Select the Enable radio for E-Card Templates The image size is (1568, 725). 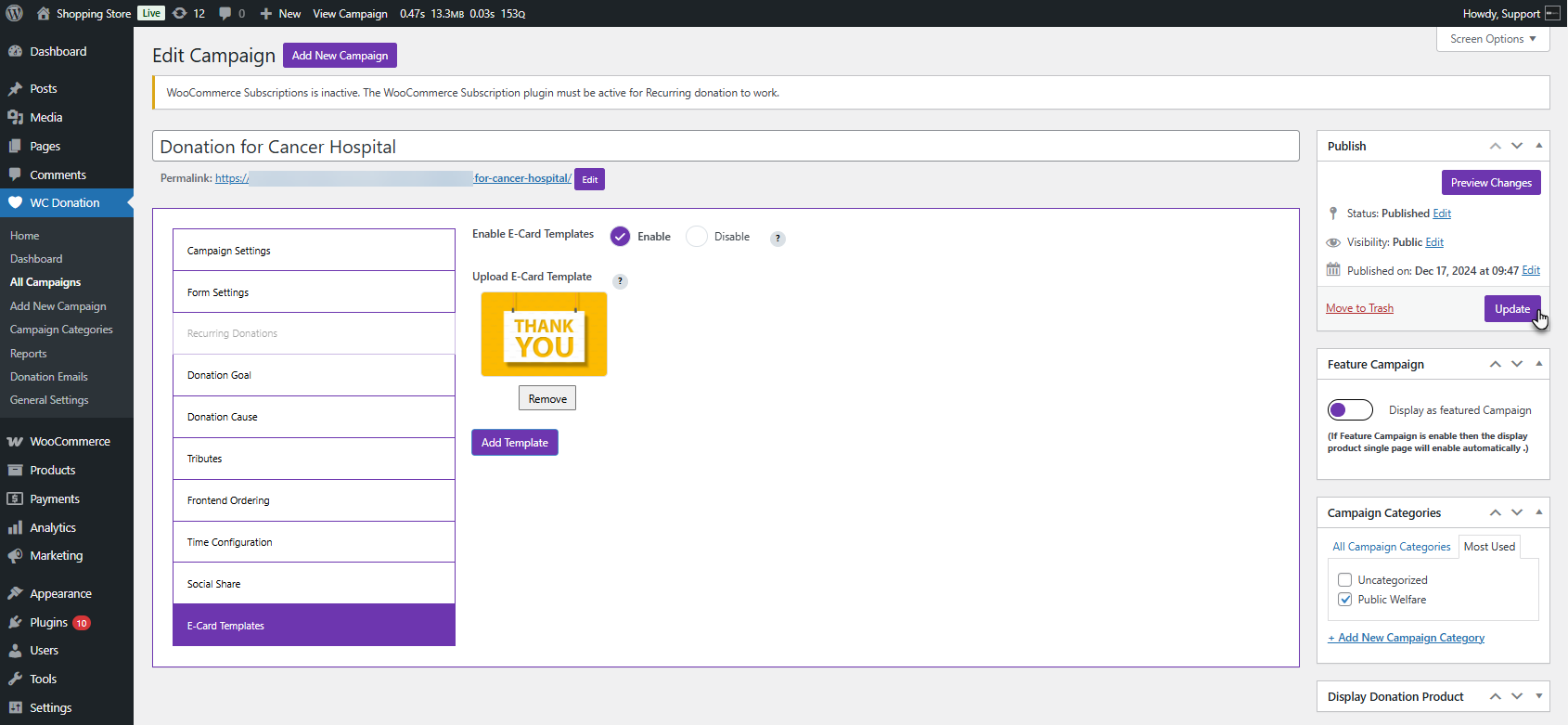pos(620,237)
